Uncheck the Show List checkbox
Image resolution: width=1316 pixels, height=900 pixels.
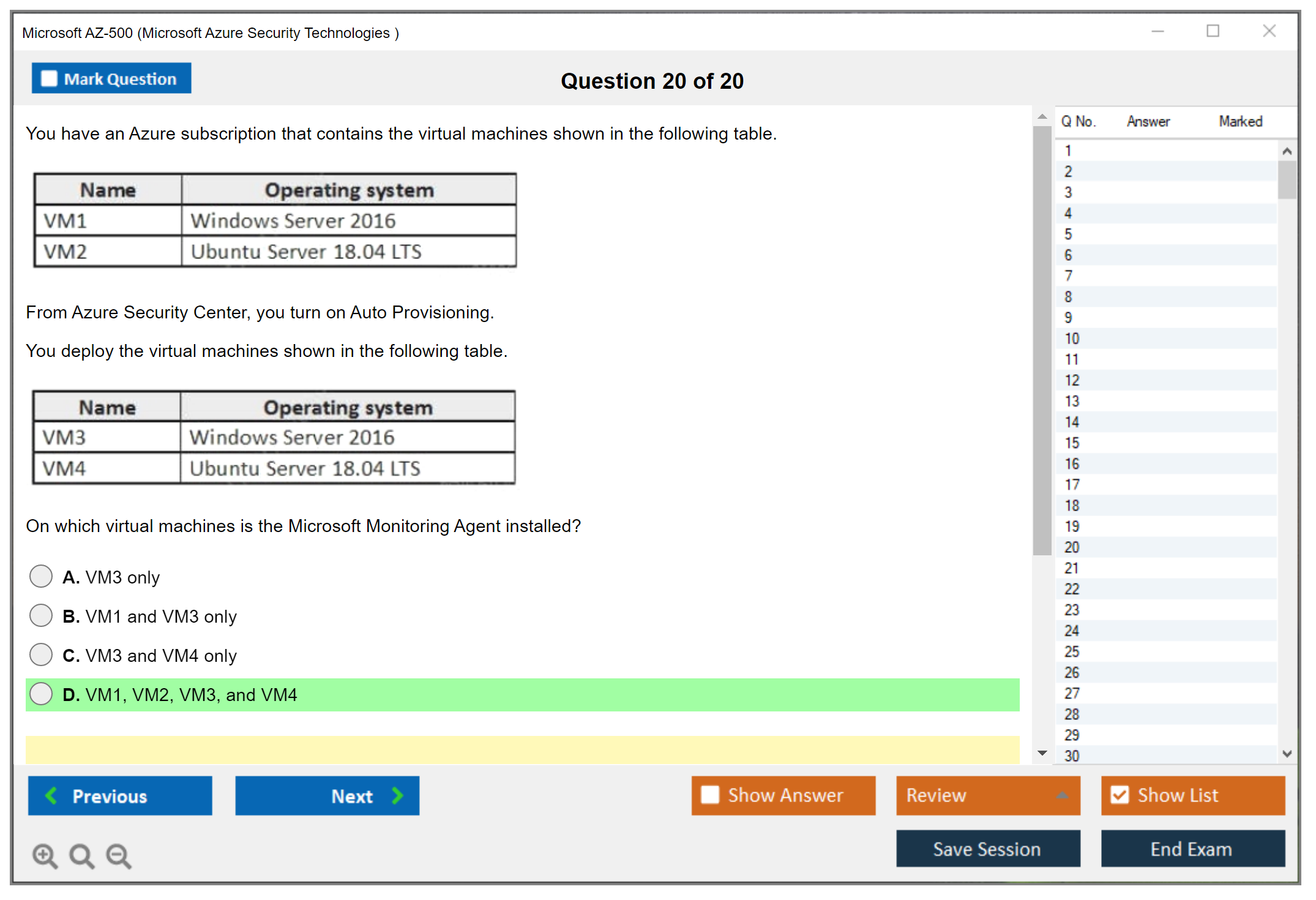(x=1120, y=795)
